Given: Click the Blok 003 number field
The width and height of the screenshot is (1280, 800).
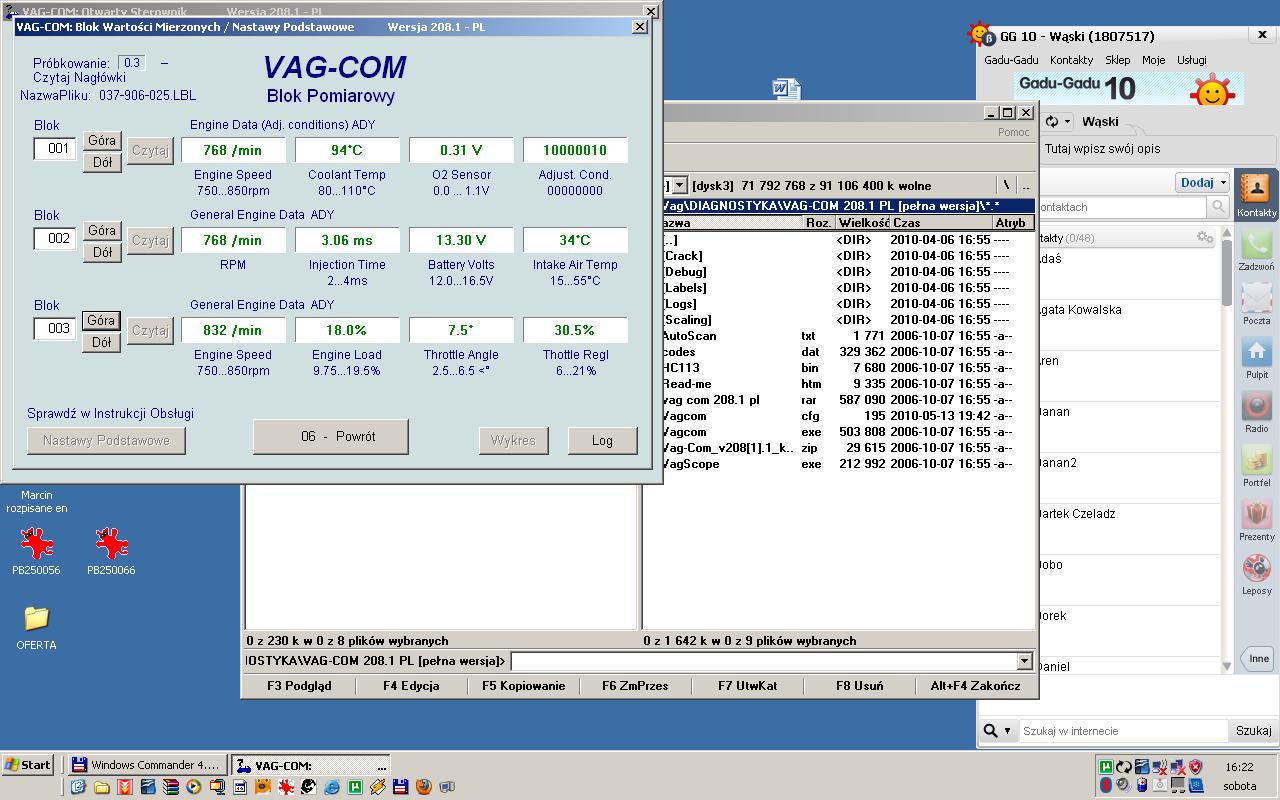Looking at the screenshot, I should pos(56,329).
